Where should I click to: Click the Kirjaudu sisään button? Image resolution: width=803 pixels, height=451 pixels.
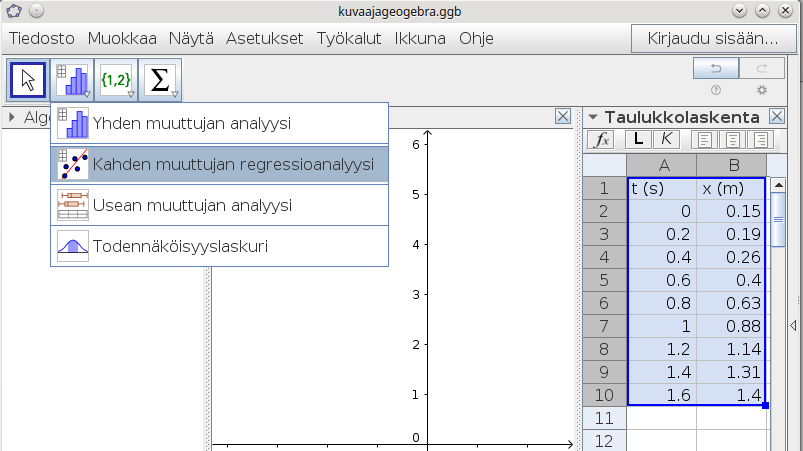tap(713, 39)
